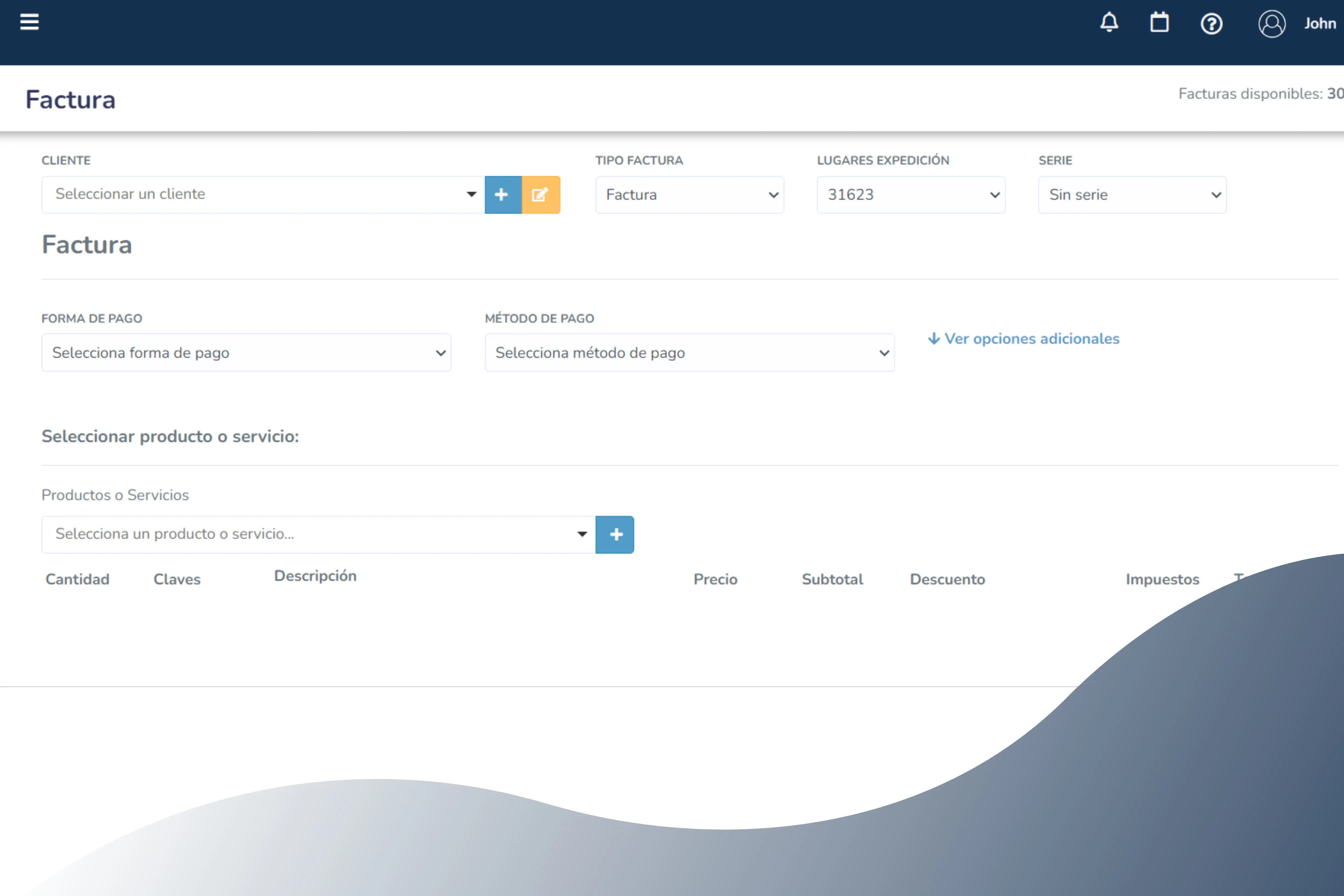Click the Precio column header
This screenshot has height=896, width=1344.
point(715,579)
